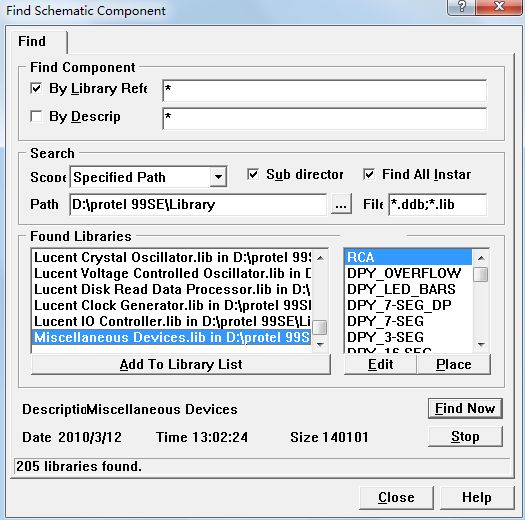The width and height of the screenshot is (525, 520).
Task: Click libraries list scroll down arrow
Action: (320, 345)
